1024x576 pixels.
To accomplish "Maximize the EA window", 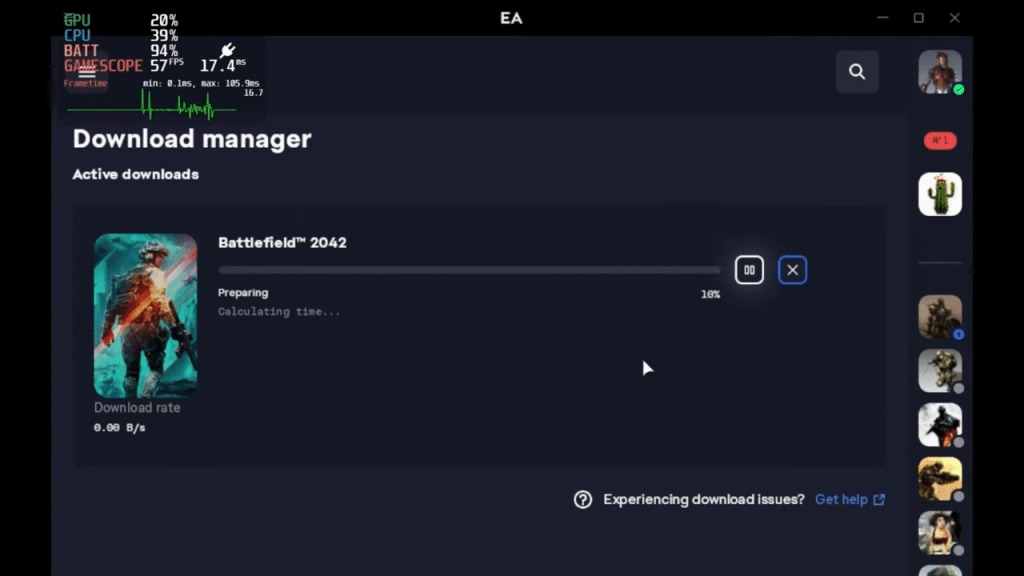I will [x=918, y=18].
